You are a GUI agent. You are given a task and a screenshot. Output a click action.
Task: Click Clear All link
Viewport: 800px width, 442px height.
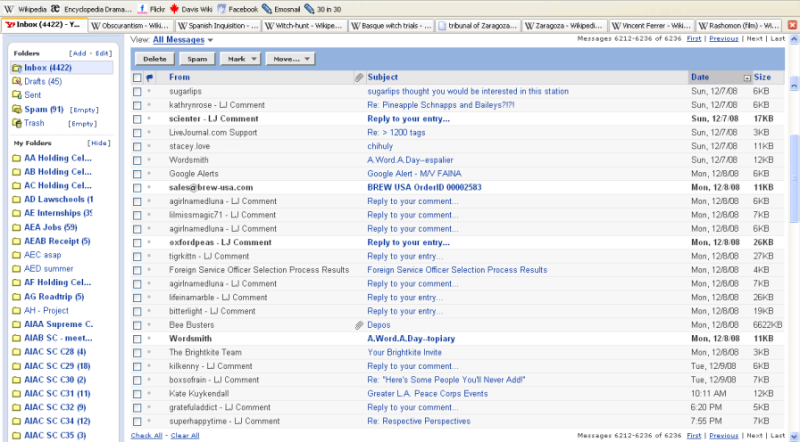click(185, 435)
